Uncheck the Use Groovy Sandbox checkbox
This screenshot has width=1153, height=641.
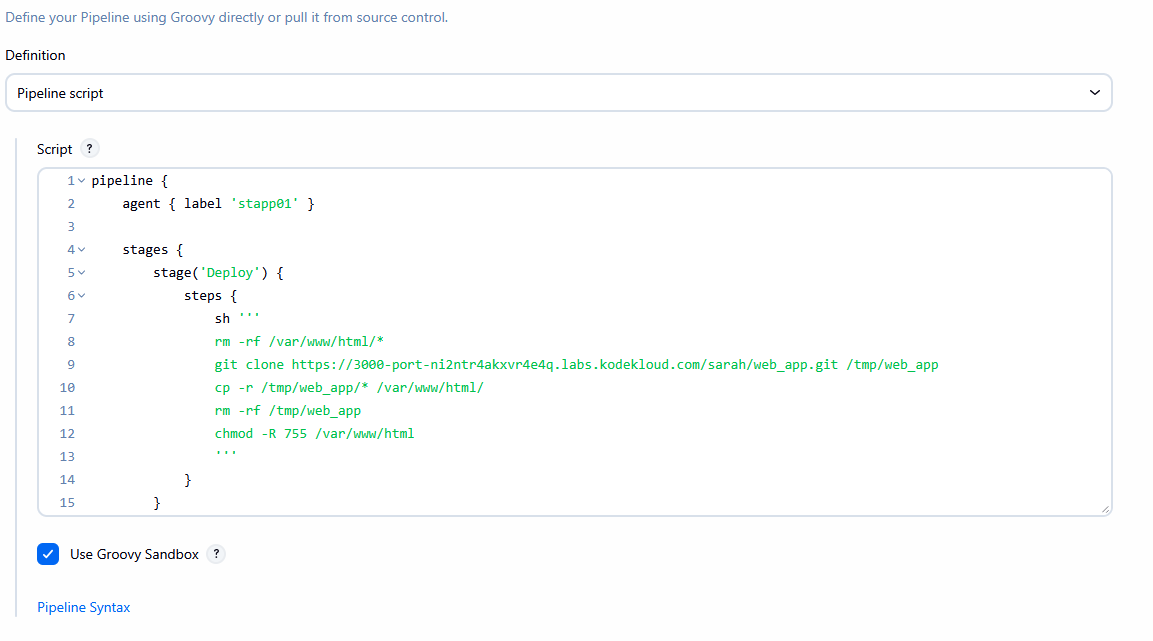pos(48,554)
